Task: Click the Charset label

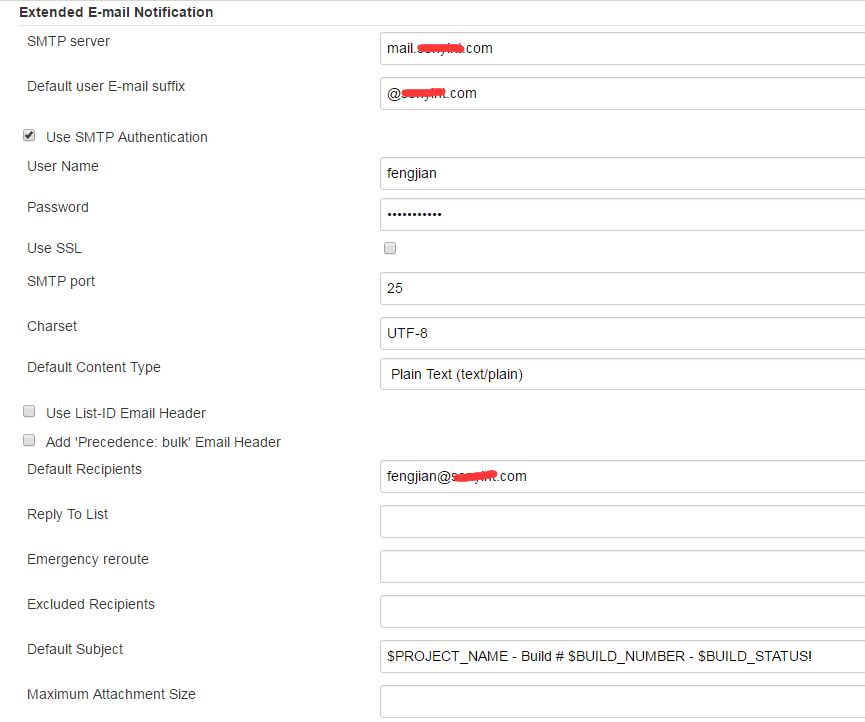Action: click(52, 327)
